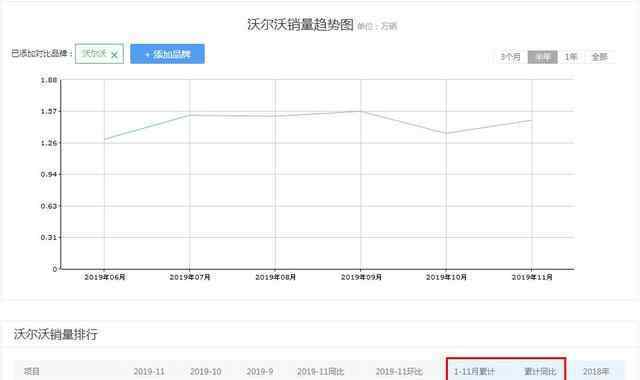Click the 2019年06月 x-axis label
Image resolution: width=640 pixels, height=380 pixels.
point(105,277)
